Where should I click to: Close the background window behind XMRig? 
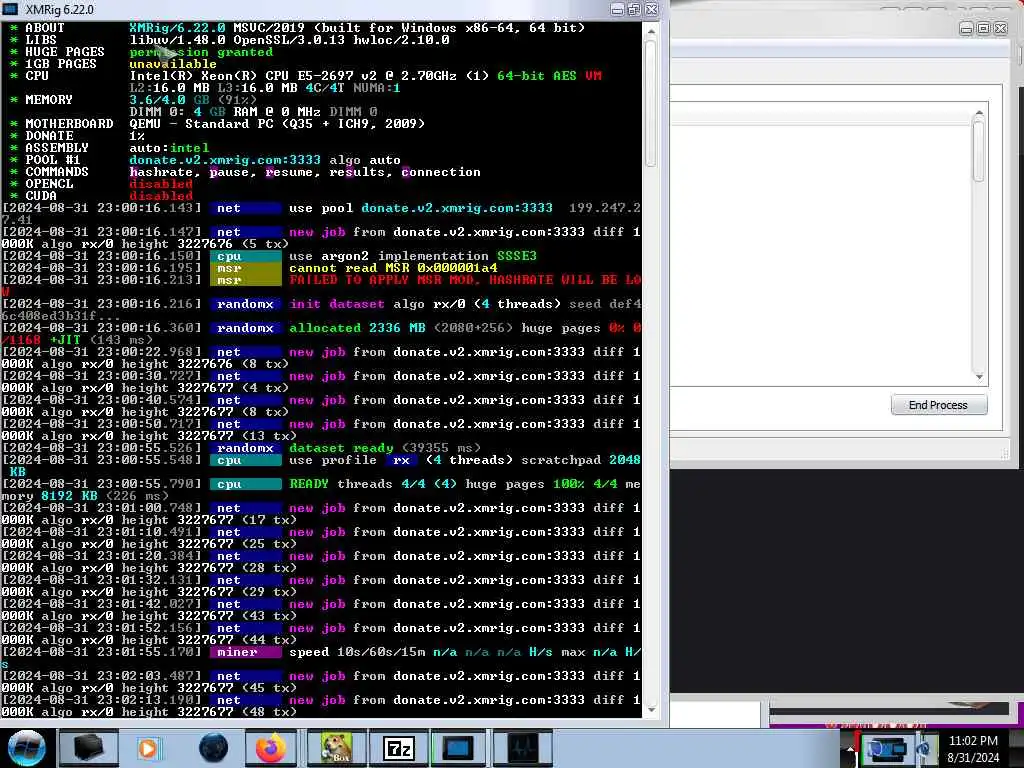pos(1000,28)
